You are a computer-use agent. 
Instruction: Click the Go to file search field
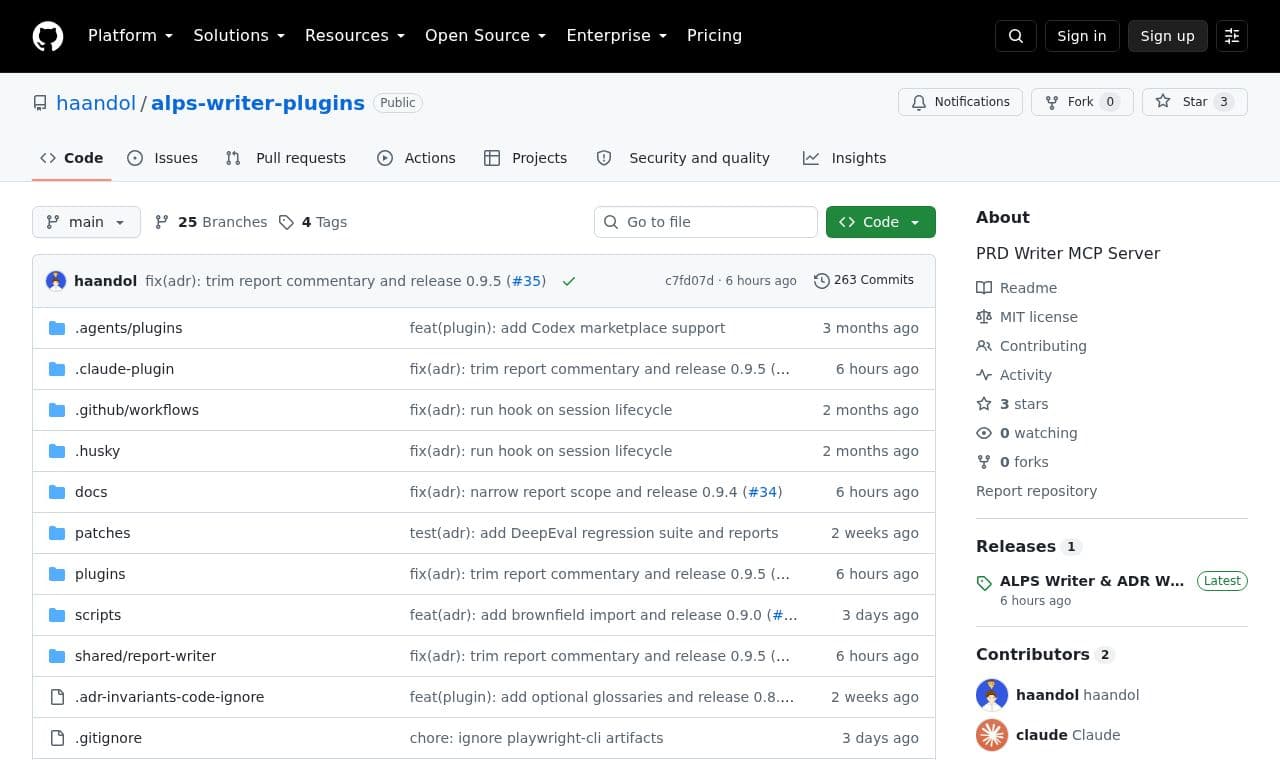click(706, 222)
